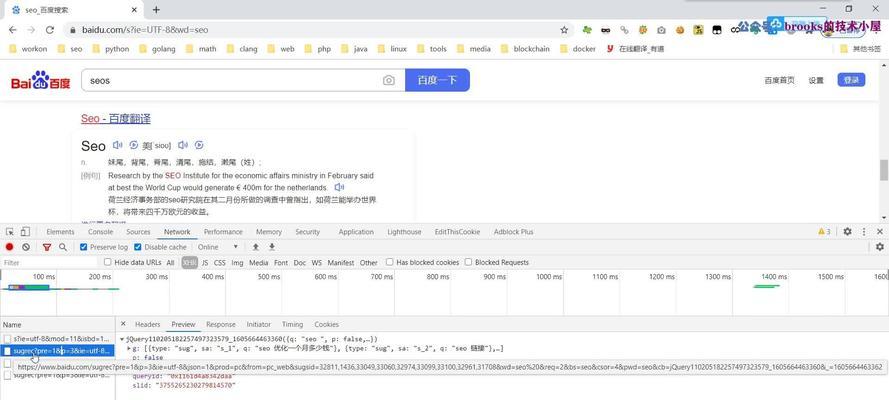889x400 pixels.
Task: Click the 1400 ms marker in timeline overview
Action: (x=774, y=276)
